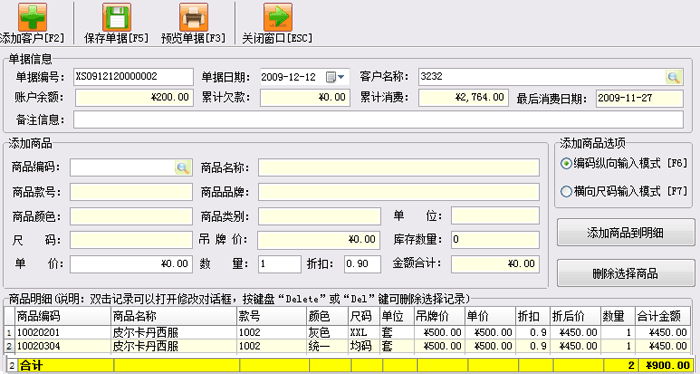Screen dimensions: 700x374
Task: Click the total ¥900.00 in 合计 row
Action: click(x=665, y=366)
